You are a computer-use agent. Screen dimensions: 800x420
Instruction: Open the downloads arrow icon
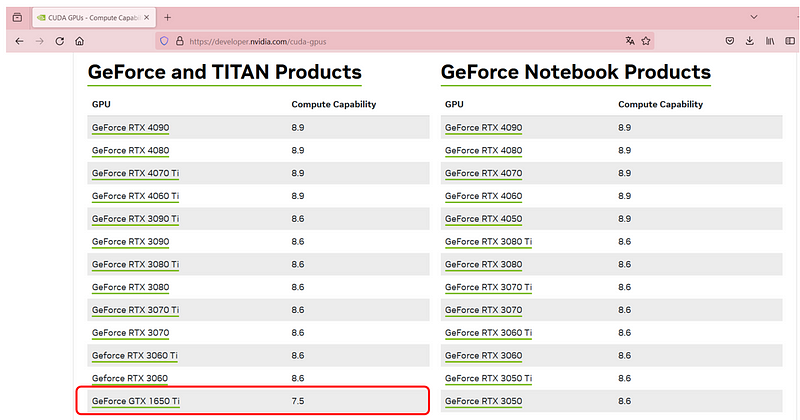tap(749, 41)
